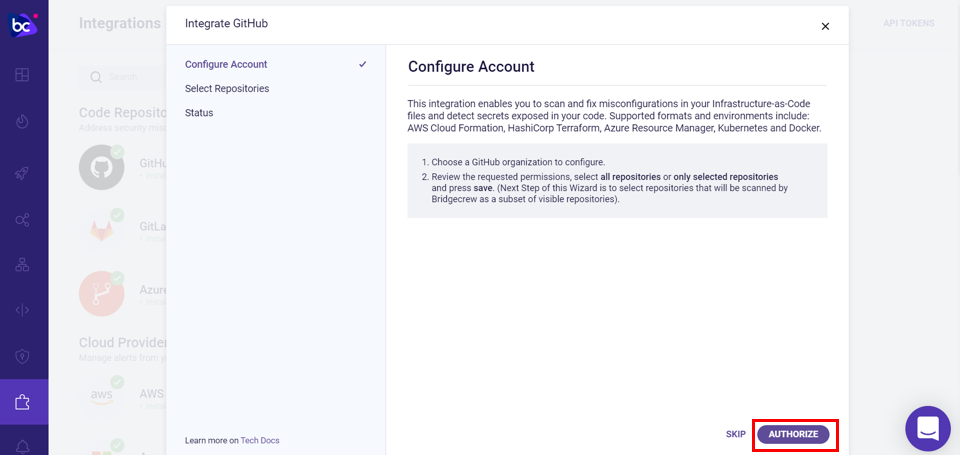Image resolution: width=960 pixels, height=455 pixels.
Task: Click the 'Choose a GitHub organization to configure' step
Action: [x=518, y=162]
